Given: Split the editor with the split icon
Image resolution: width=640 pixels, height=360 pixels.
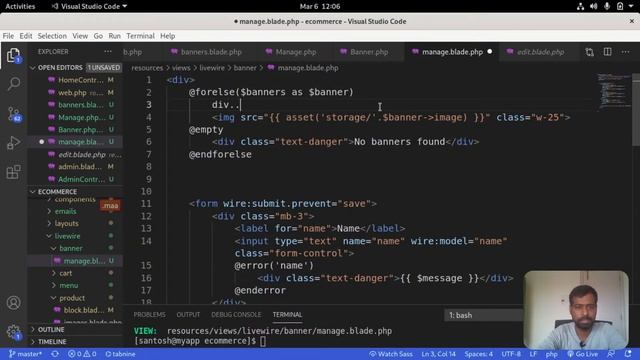Looking at the screenshot, I should (607, 52).
